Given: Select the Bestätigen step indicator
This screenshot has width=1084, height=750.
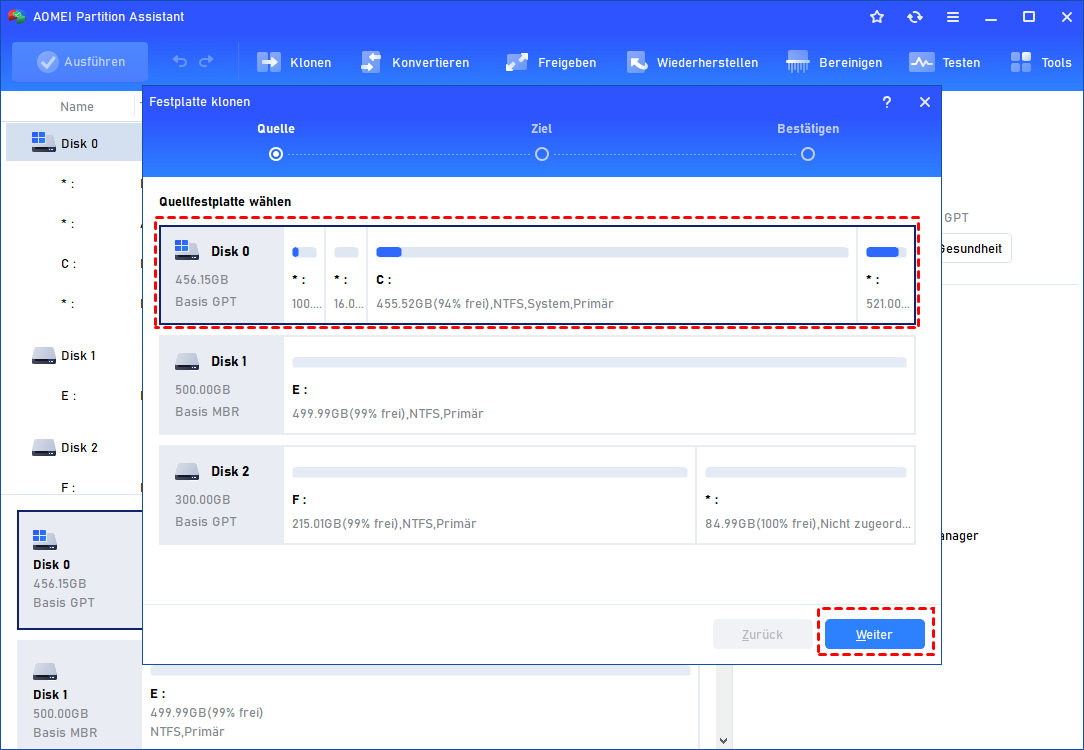Looking at the screenshot, I should [807, 153].
